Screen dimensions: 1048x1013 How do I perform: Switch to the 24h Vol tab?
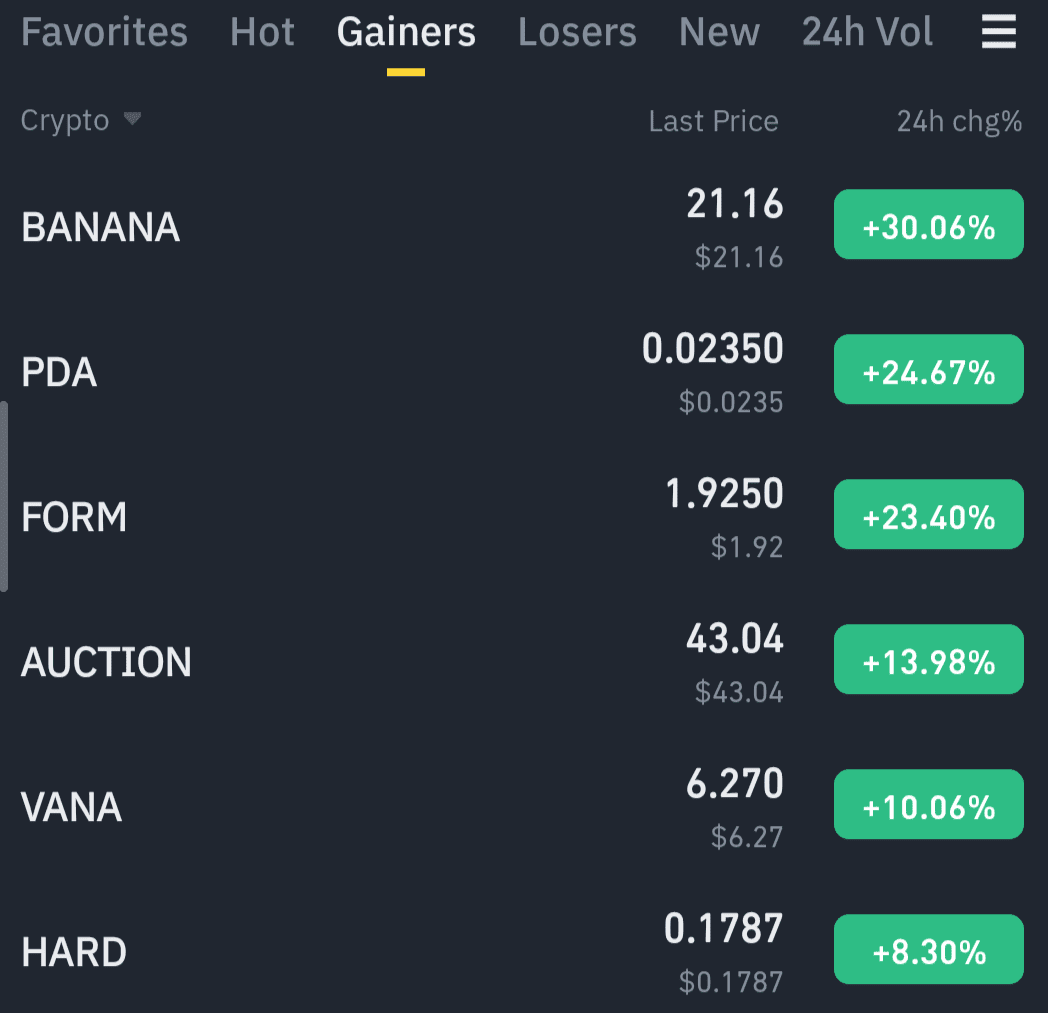(x=867, y=32)
